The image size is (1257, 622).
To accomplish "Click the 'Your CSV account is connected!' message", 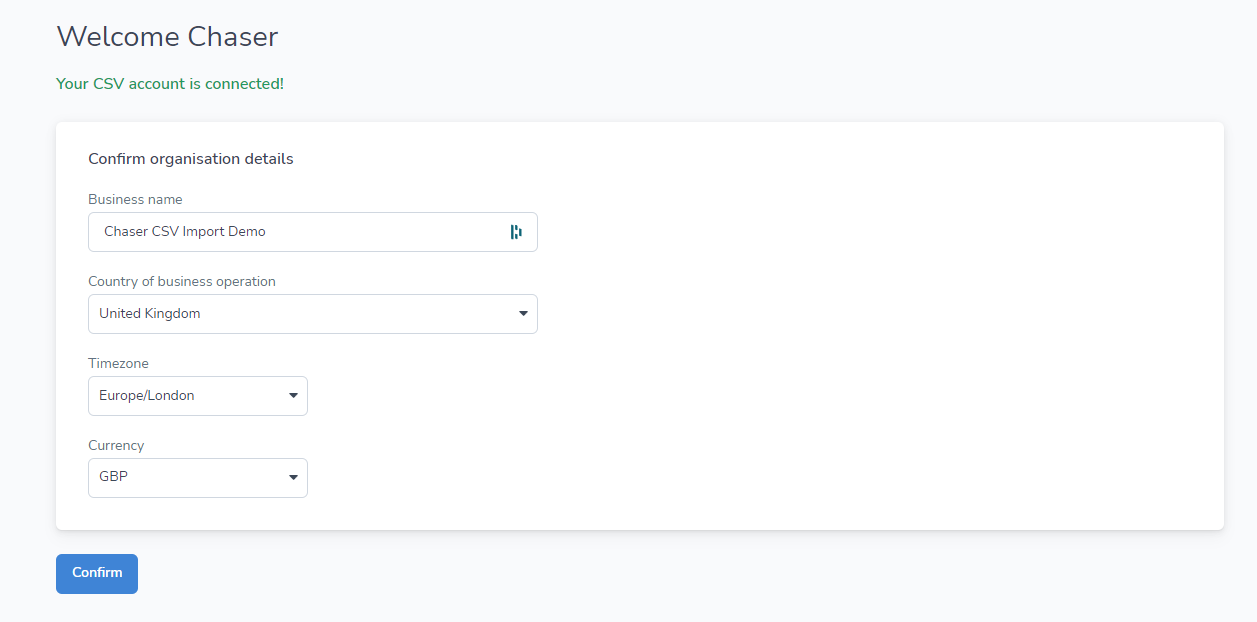I will point(170,84).
